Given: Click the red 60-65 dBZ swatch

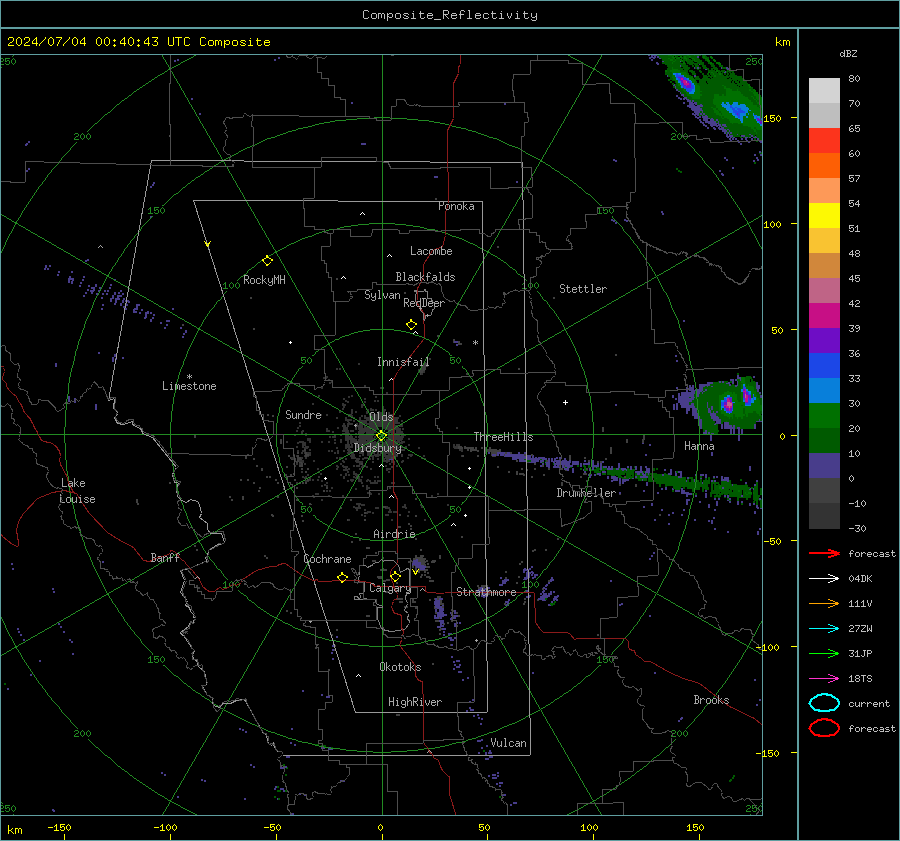Looking at the screenshot, I should pos(824,140).
